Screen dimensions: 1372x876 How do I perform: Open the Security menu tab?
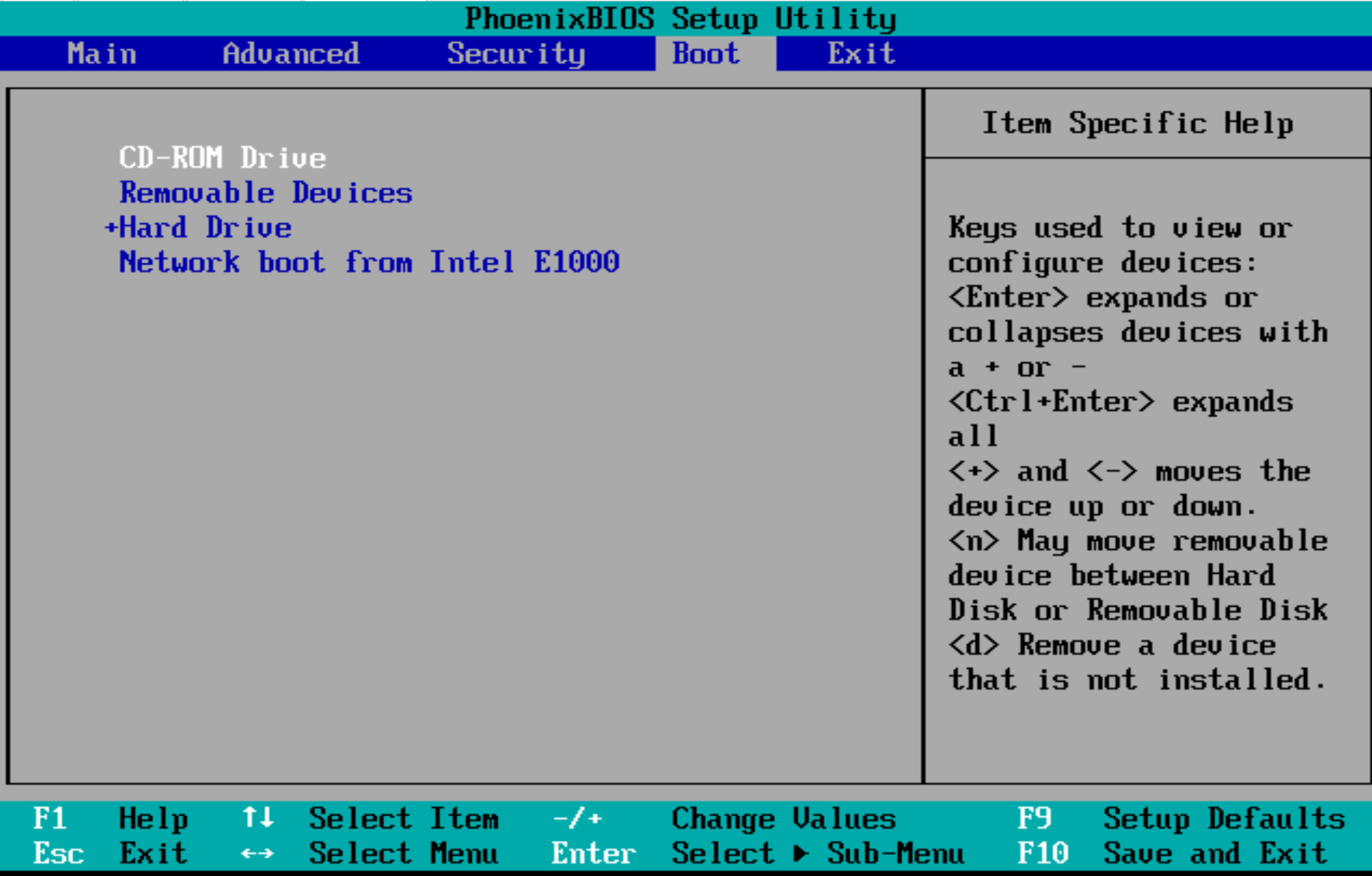[x=516, y=54]
